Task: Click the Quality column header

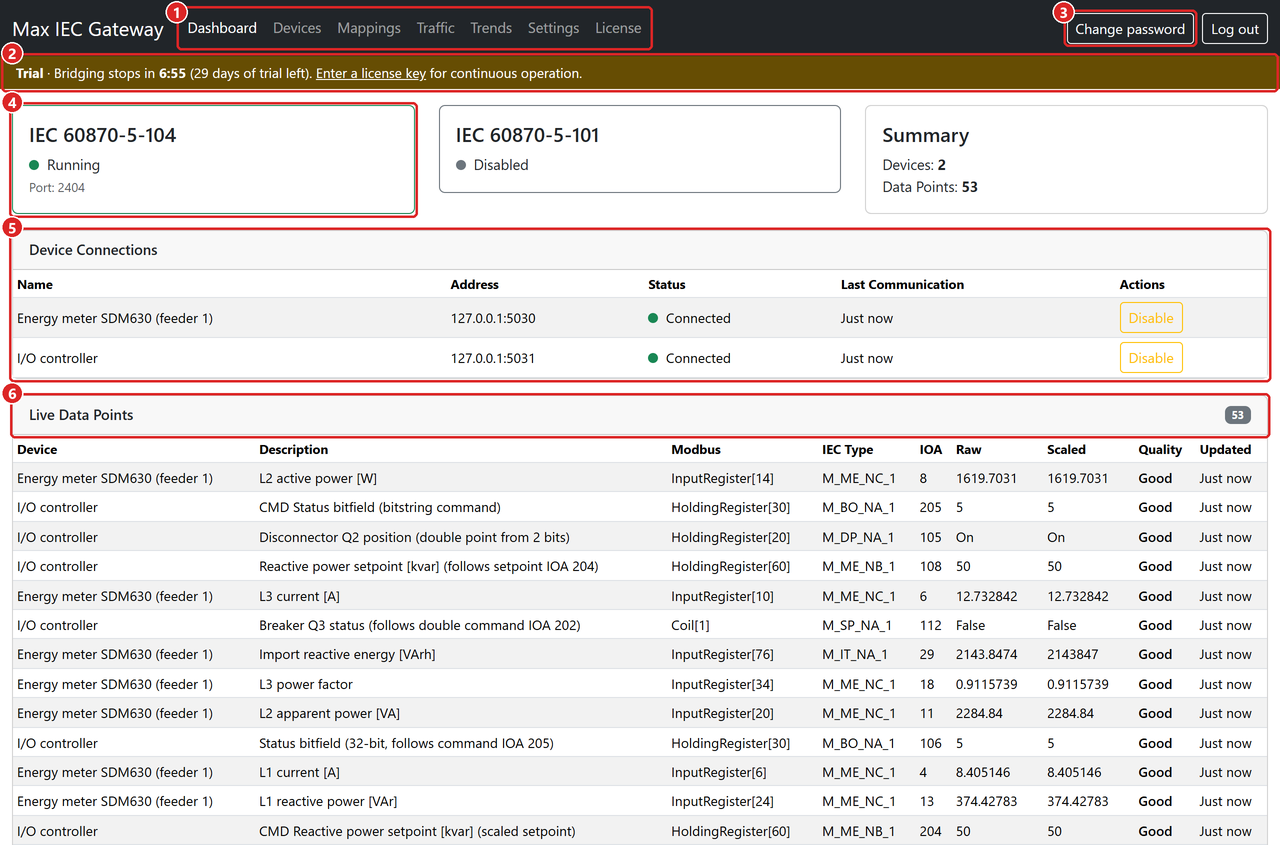Action: 1160,449
